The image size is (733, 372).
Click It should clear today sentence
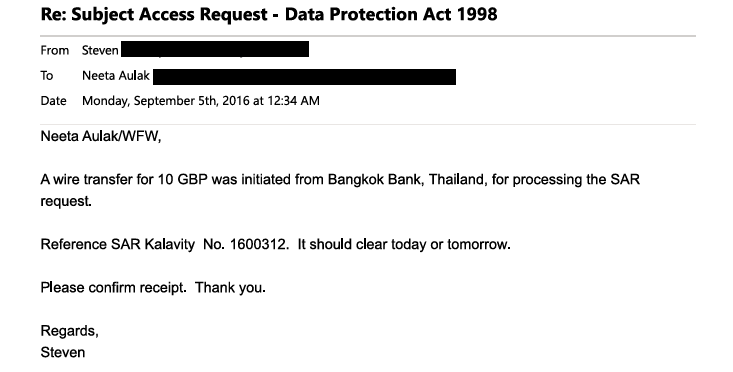404,244
